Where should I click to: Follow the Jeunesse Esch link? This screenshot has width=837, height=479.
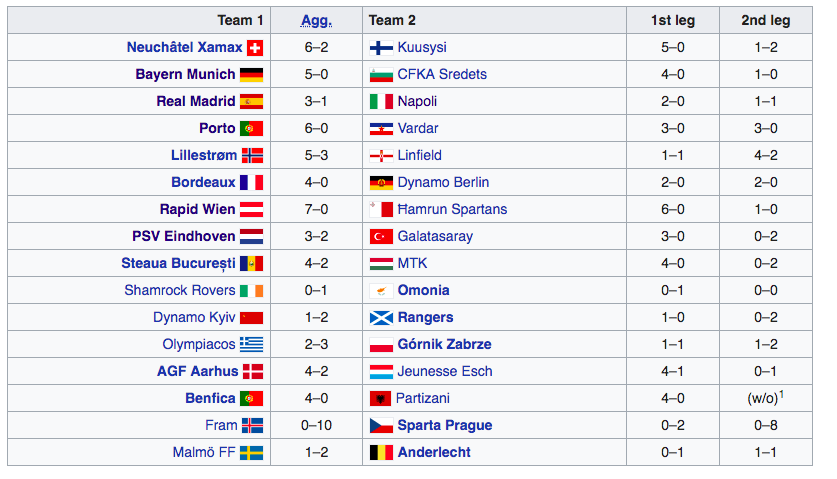tap(445, 371)
